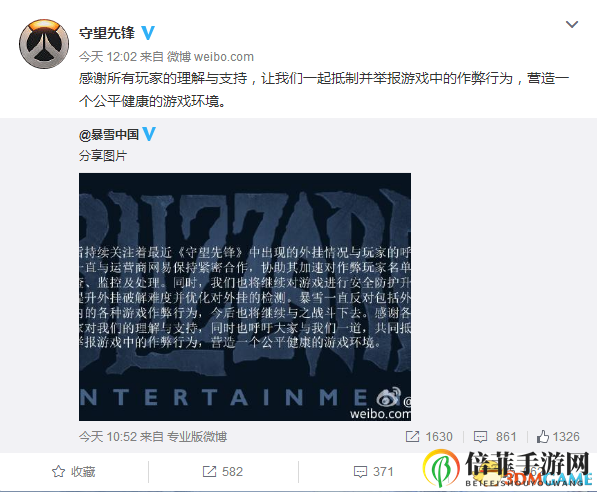Image resolution: width=597 pixels, height=492 pixels.
Task: Expand the post options chevron
Action: click(572, 25)
